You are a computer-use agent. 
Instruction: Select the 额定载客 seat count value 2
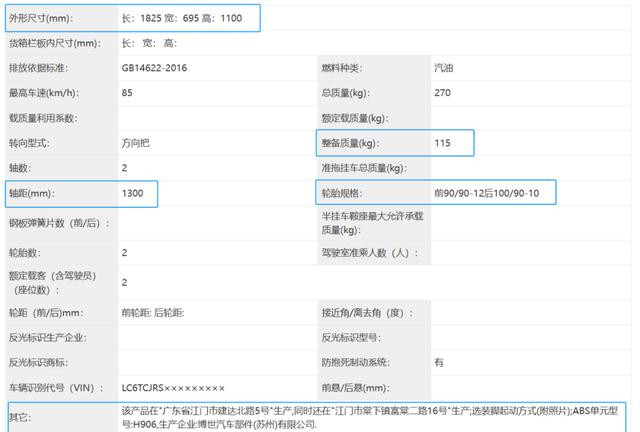click(124, 283)
